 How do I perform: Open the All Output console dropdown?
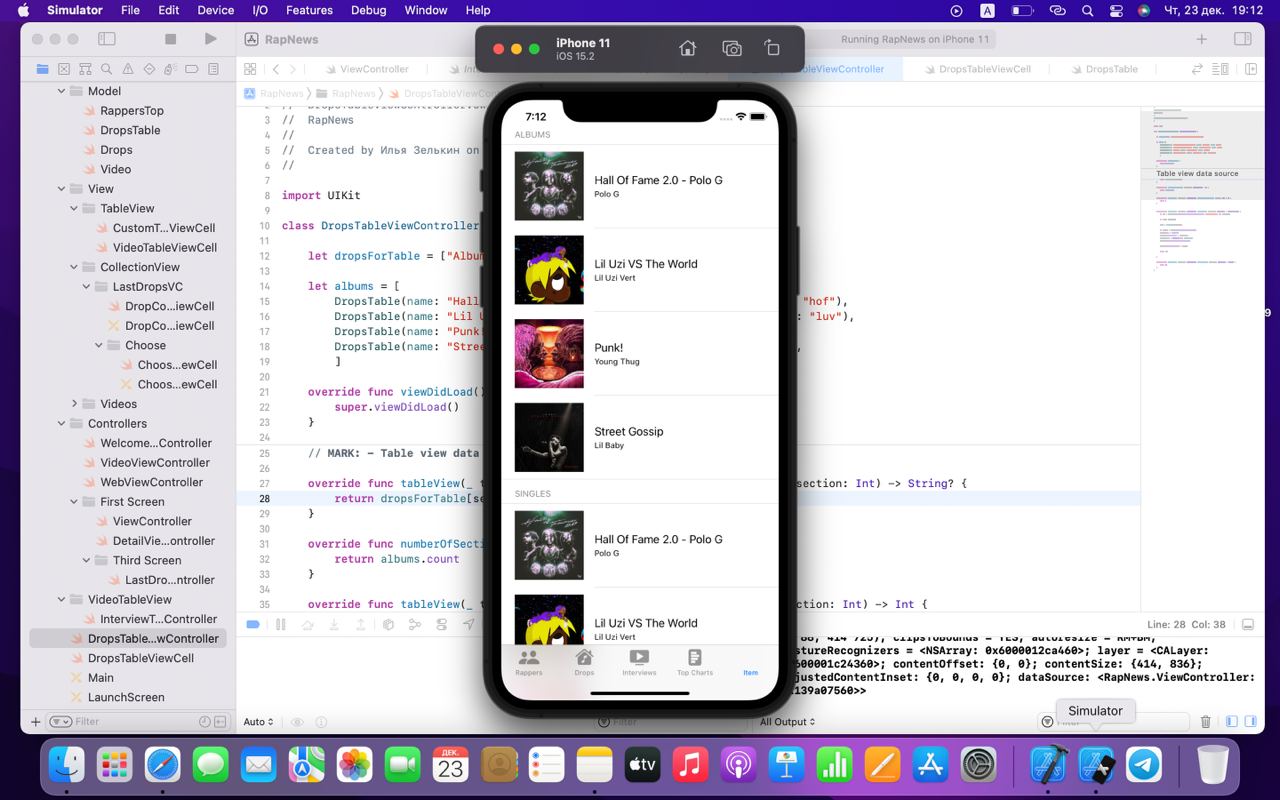(787, 721)
